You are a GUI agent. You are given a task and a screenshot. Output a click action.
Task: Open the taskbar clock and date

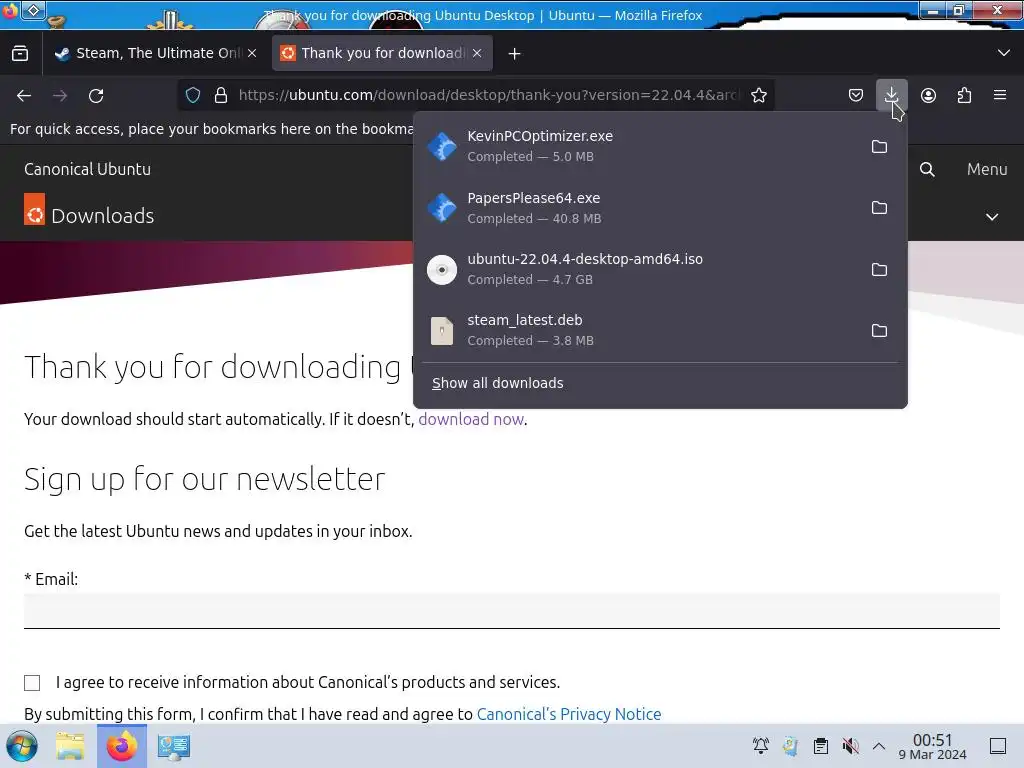click(x=933, y=746)
